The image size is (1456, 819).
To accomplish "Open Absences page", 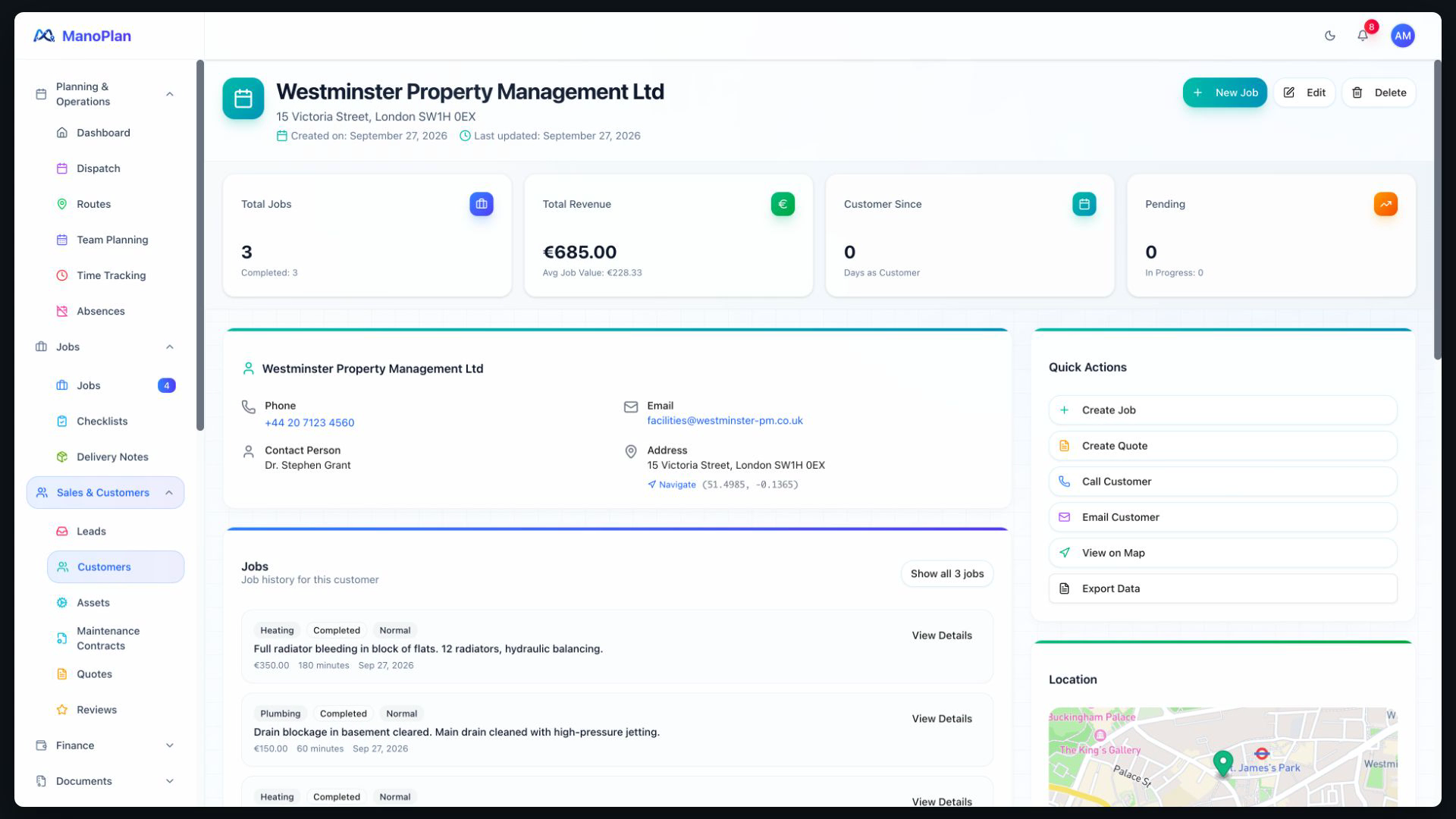I will coord(115,311).
